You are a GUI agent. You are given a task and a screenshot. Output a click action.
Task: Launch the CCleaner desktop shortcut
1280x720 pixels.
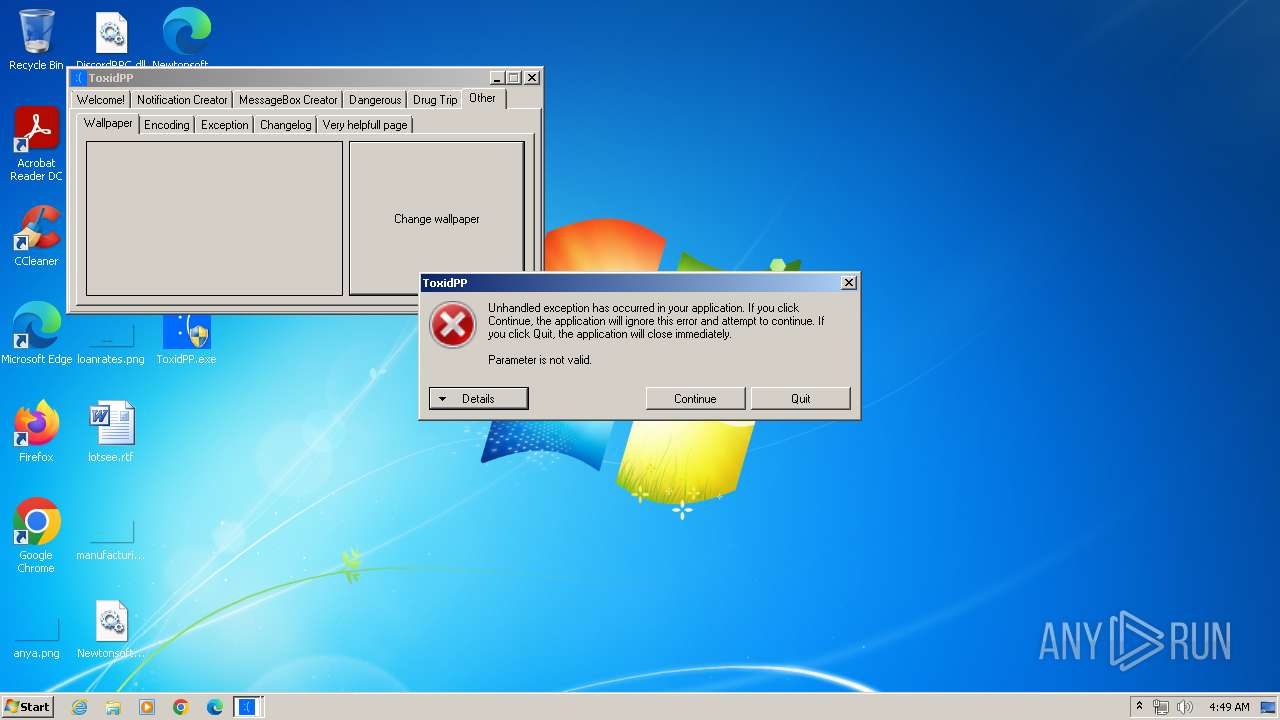(x=36, y=236)
